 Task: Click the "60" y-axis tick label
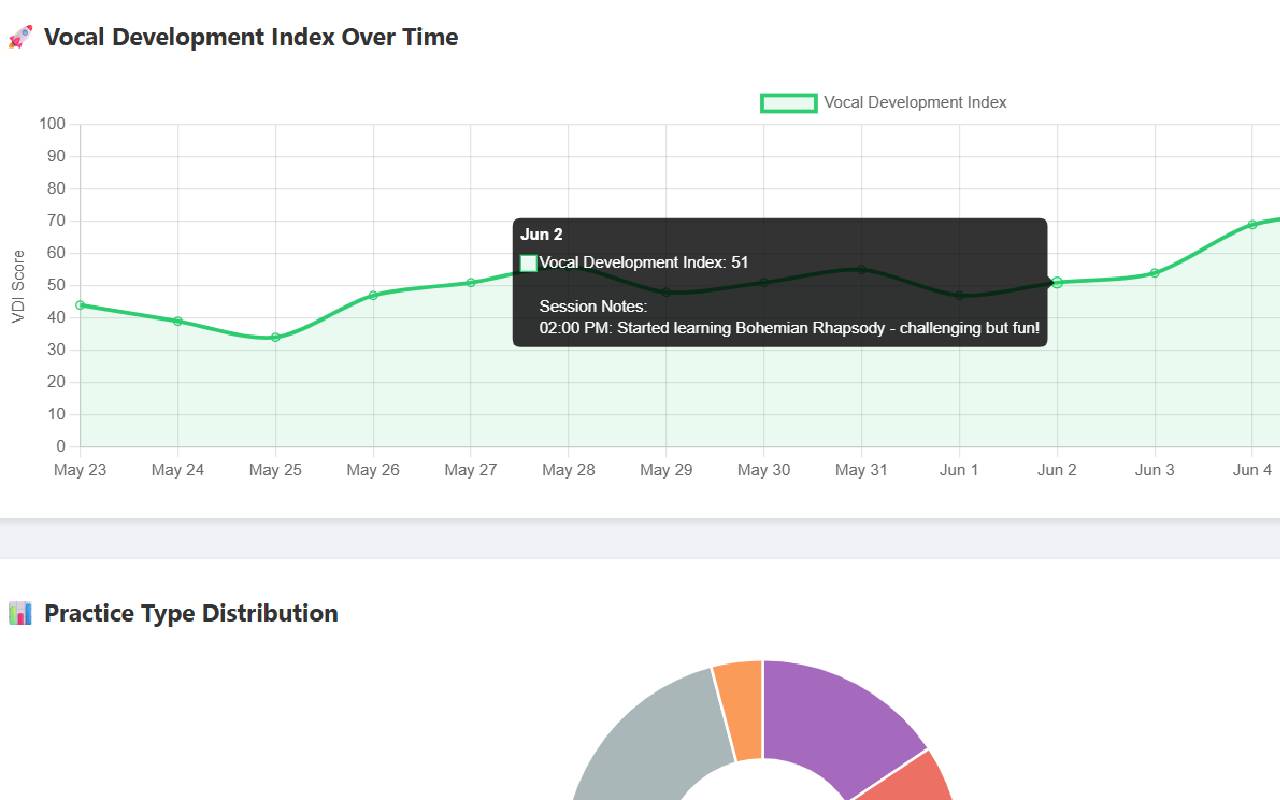pos(57,253)
